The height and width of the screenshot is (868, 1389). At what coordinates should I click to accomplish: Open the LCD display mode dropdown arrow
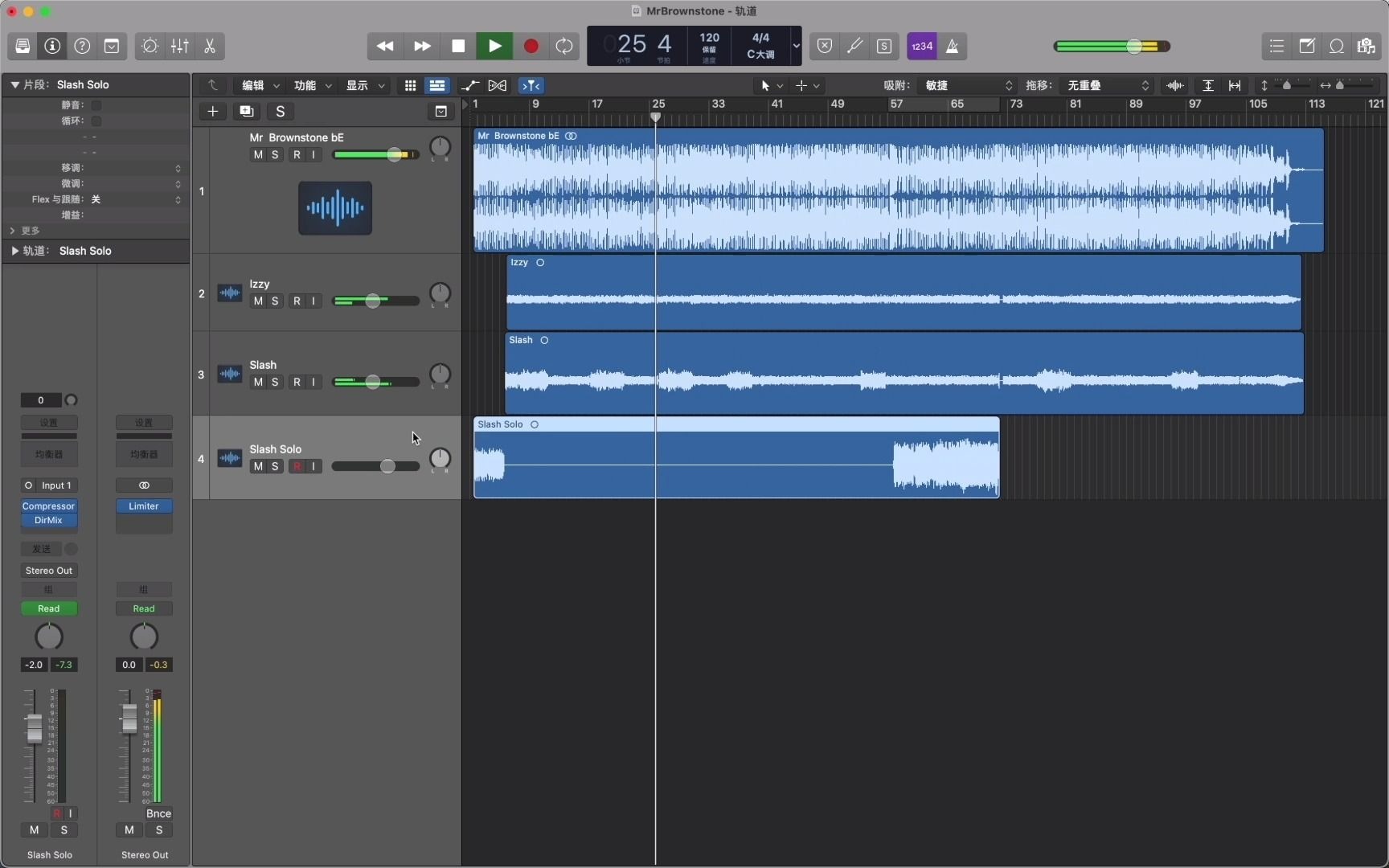pos(796,46)
